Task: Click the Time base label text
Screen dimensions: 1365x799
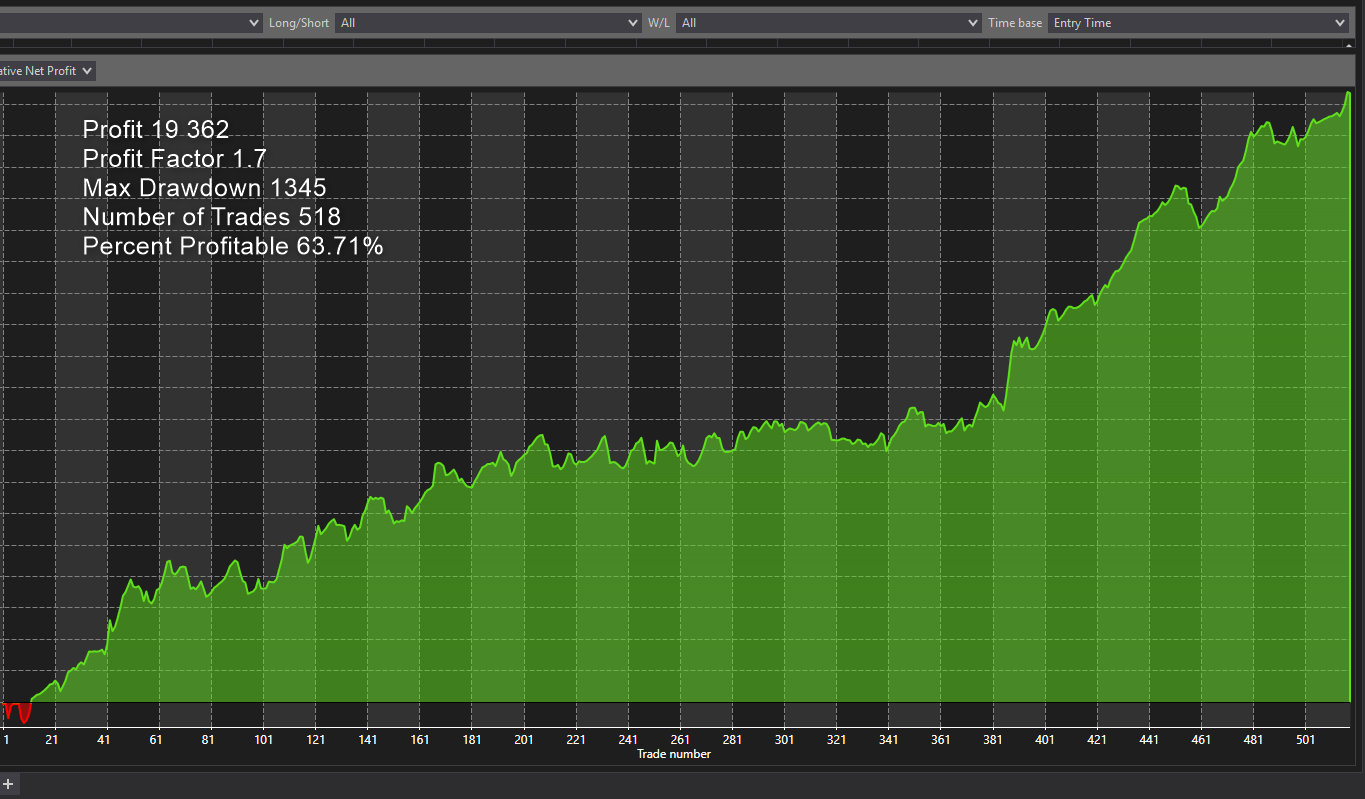Action: (x=1014, y=23)
